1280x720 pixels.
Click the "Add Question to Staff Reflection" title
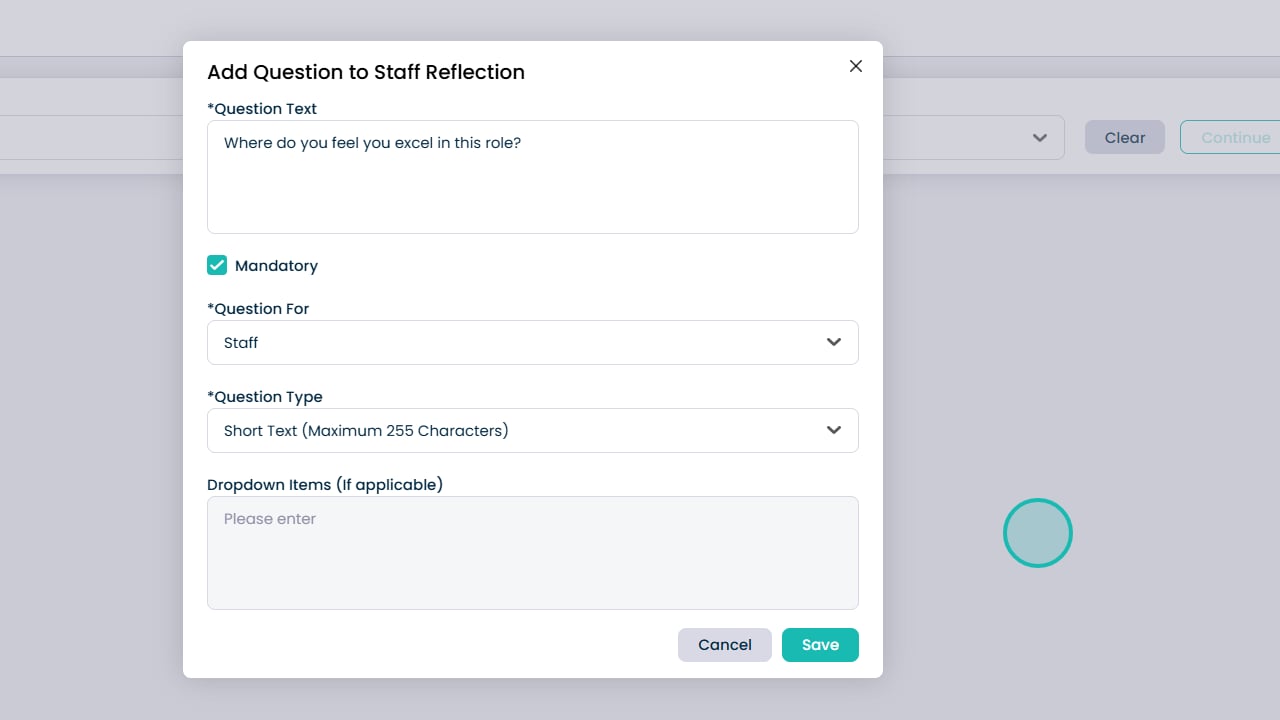(366, 72)
